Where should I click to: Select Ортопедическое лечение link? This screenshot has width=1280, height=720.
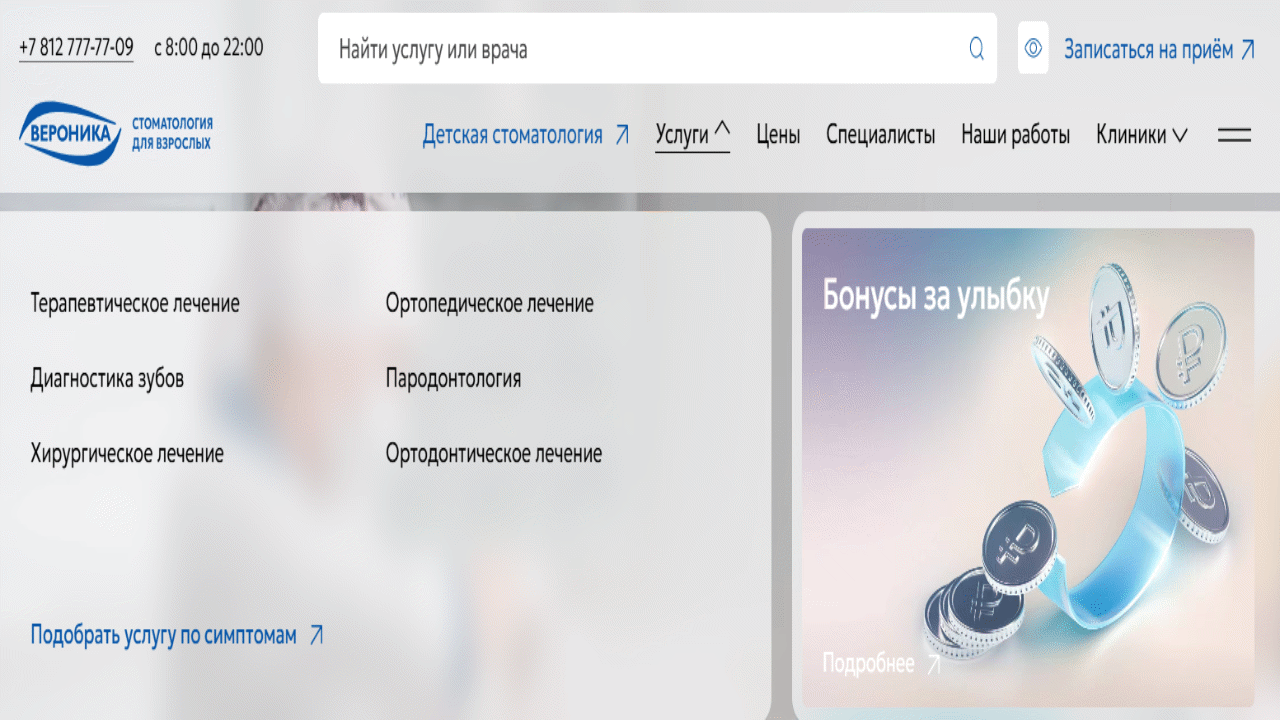point(489,303)
